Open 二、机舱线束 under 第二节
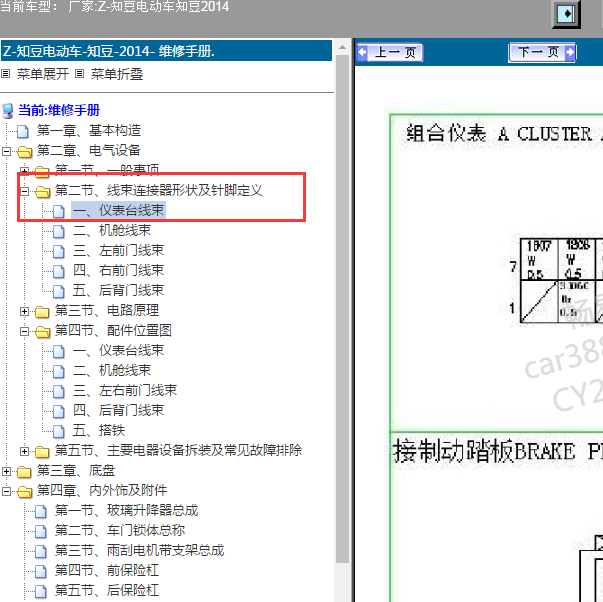This screenshot has width=603, height=602. [112, 230]
